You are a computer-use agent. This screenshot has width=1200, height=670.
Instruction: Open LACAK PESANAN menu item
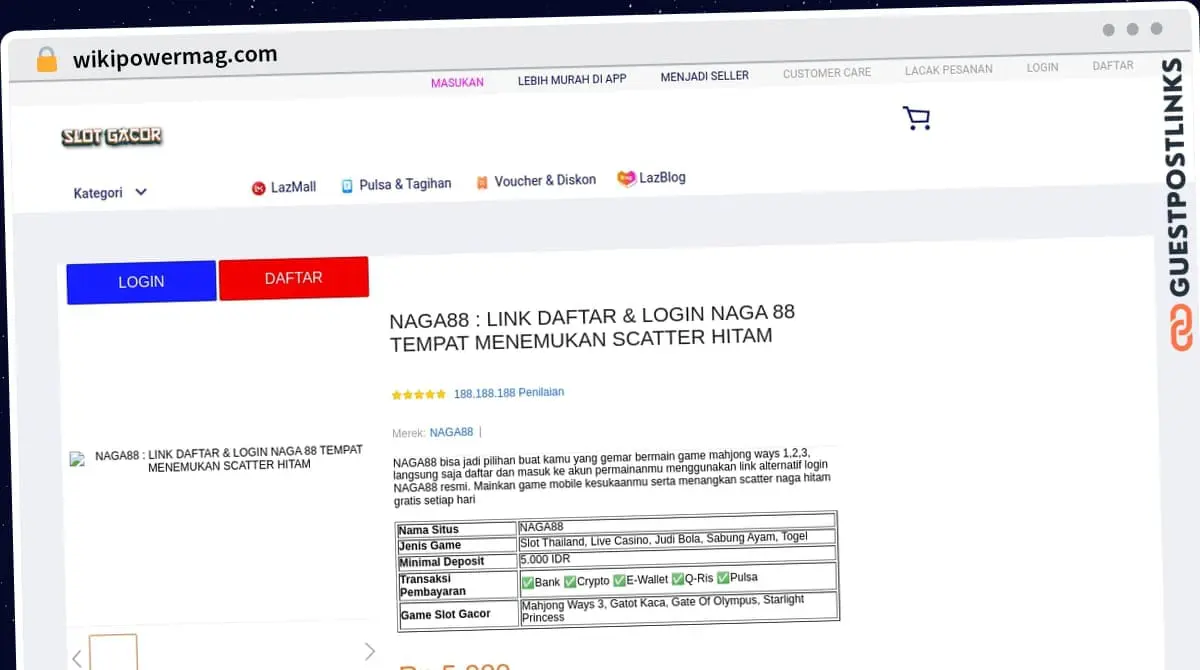(x=949, y=70)
